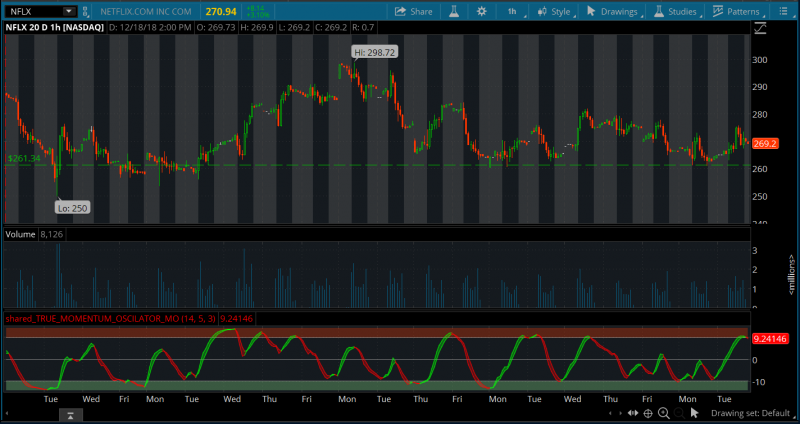Click the horizontal expand arrows icon
The width and height of the screenshot is (800, 424).
631,413
